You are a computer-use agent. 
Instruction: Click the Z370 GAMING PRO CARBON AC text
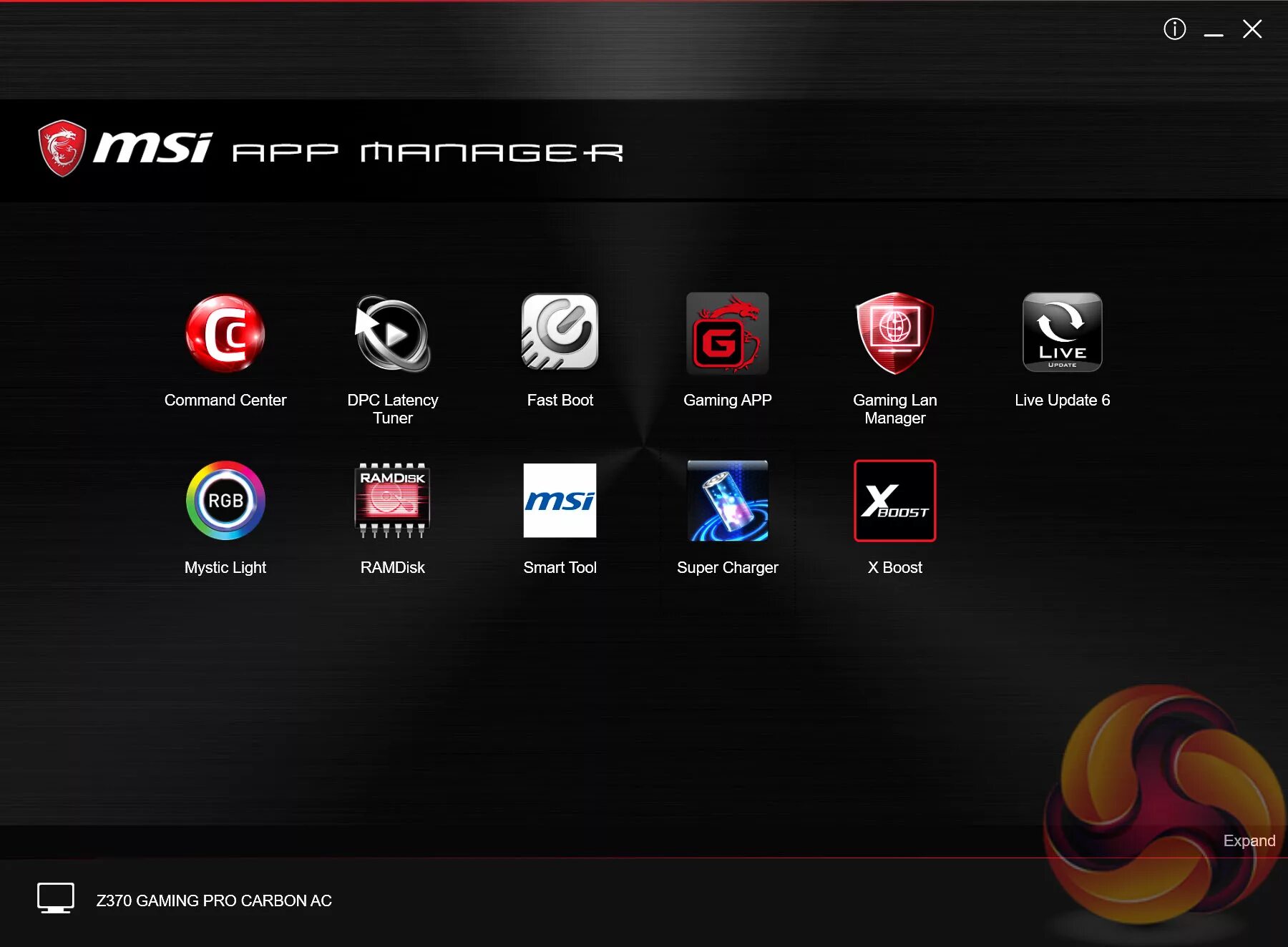tap(214, 901)
